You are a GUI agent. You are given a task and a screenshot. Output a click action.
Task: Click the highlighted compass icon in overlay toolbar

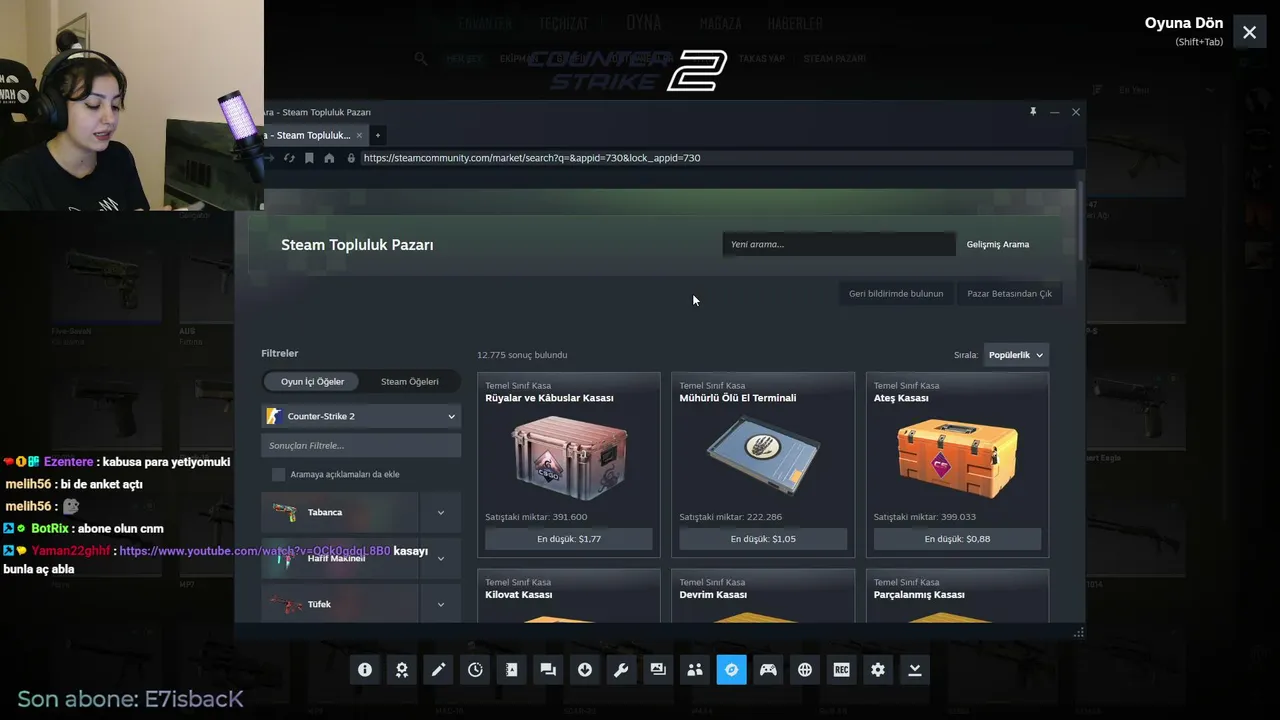(731, 670)
